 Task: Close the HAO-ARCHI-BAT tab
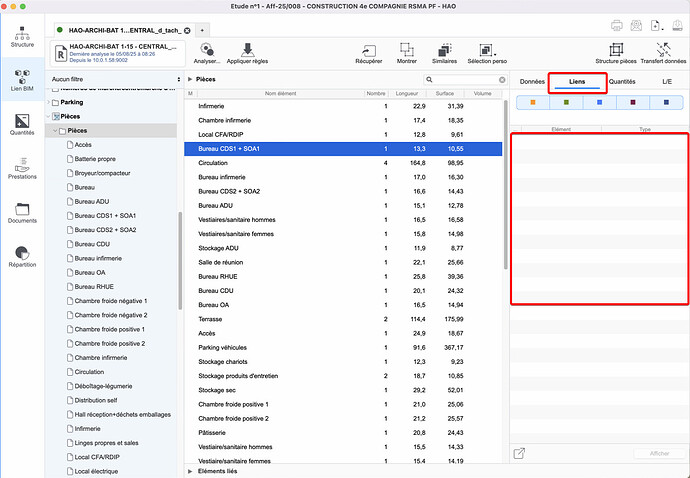point(187,30)
